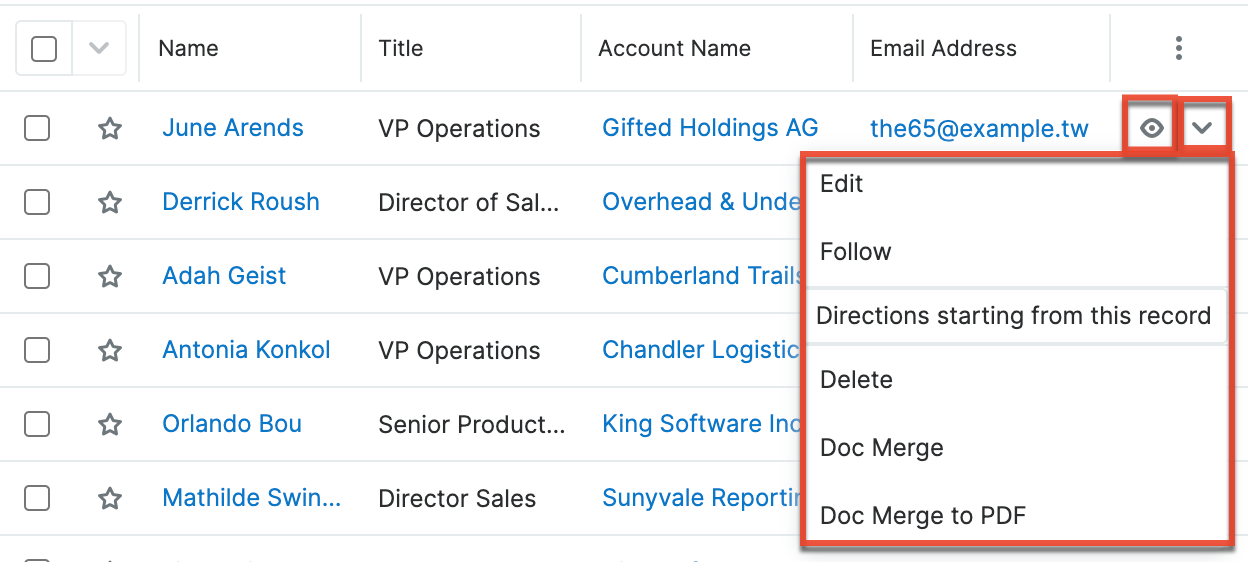This screenshot has width=1248, height=562.
Task: Check the select-all checkbox in header
Action: (44, 48)
